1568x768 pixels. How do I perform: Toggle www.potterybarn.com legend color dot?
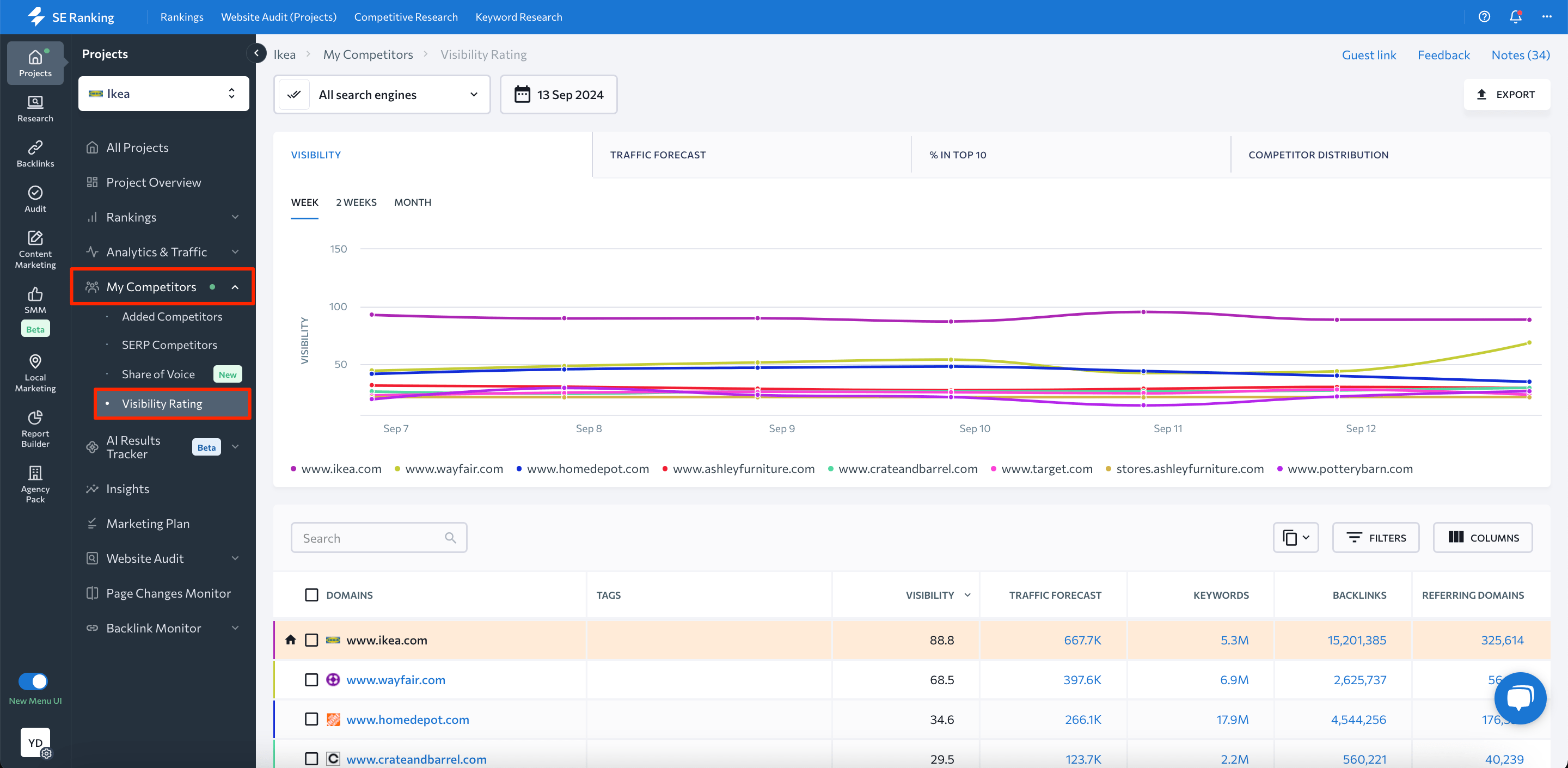pos(1279,469)
